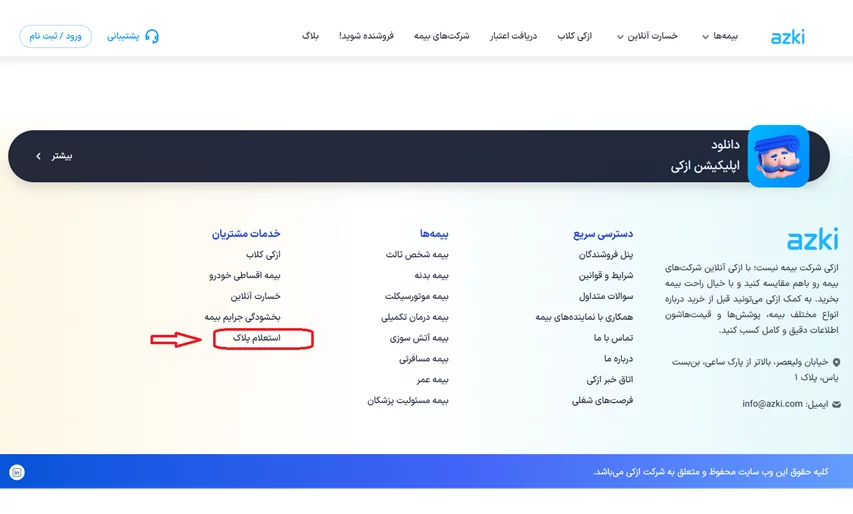Open شرایط و قوانین link
Image resolution: width=853 pixels, height=514 pixels.
[605, 275]
